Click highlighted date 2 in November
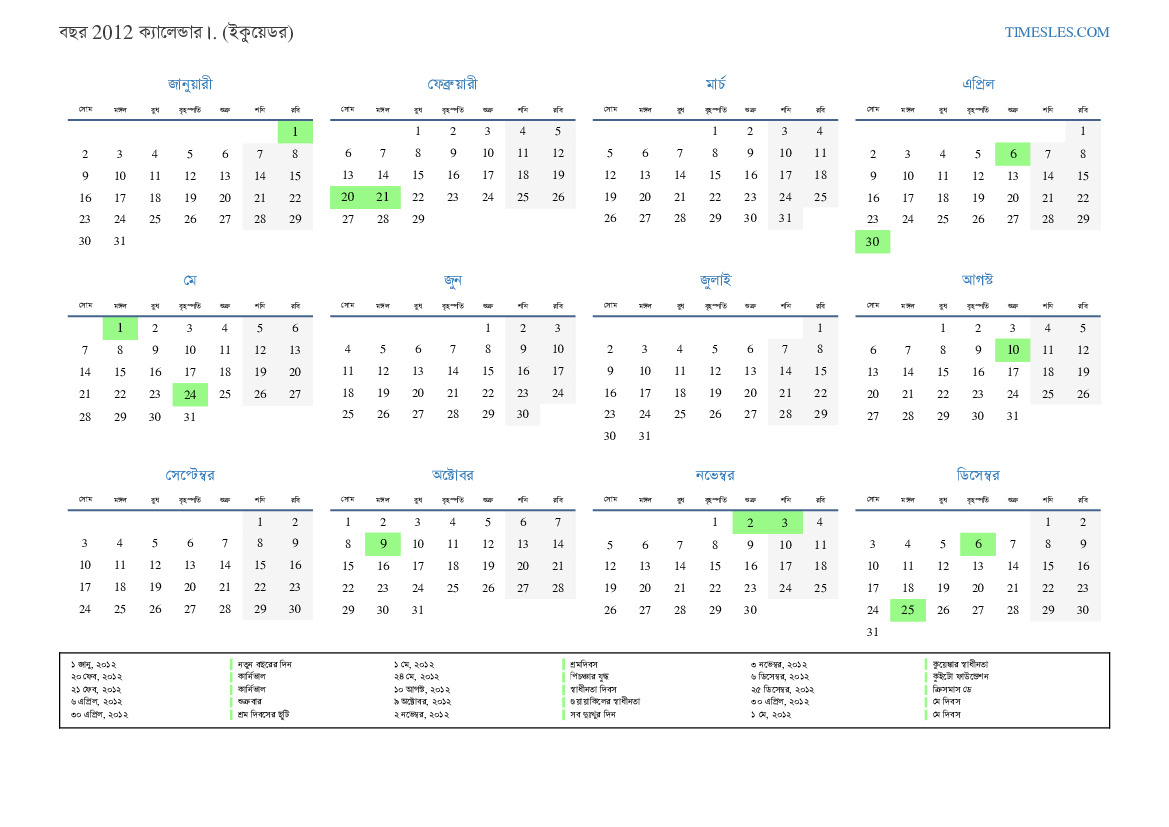 pyautogui.click(x=750, y=522)
